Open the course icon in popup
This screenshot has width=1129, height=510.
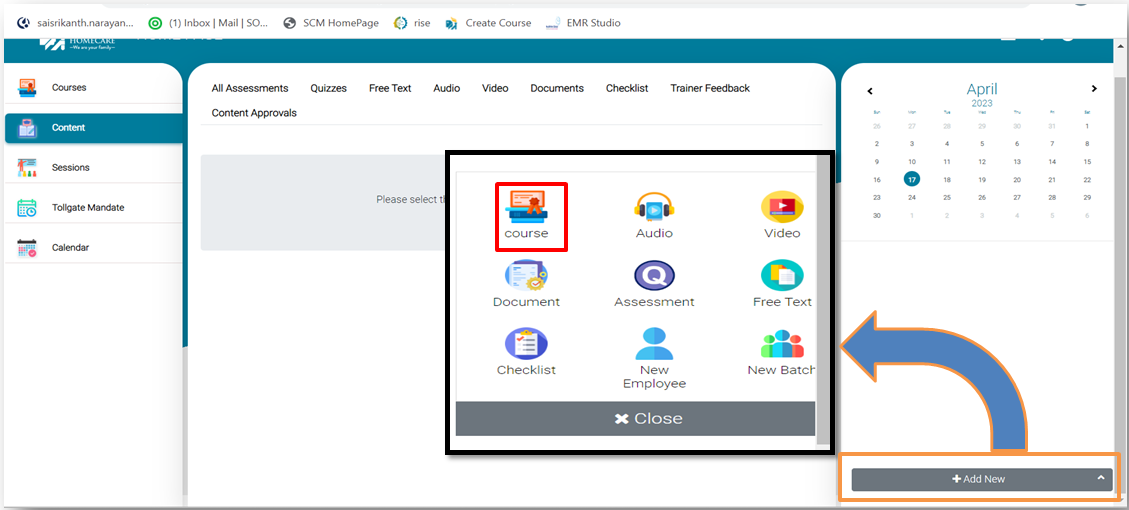[526, 208]
